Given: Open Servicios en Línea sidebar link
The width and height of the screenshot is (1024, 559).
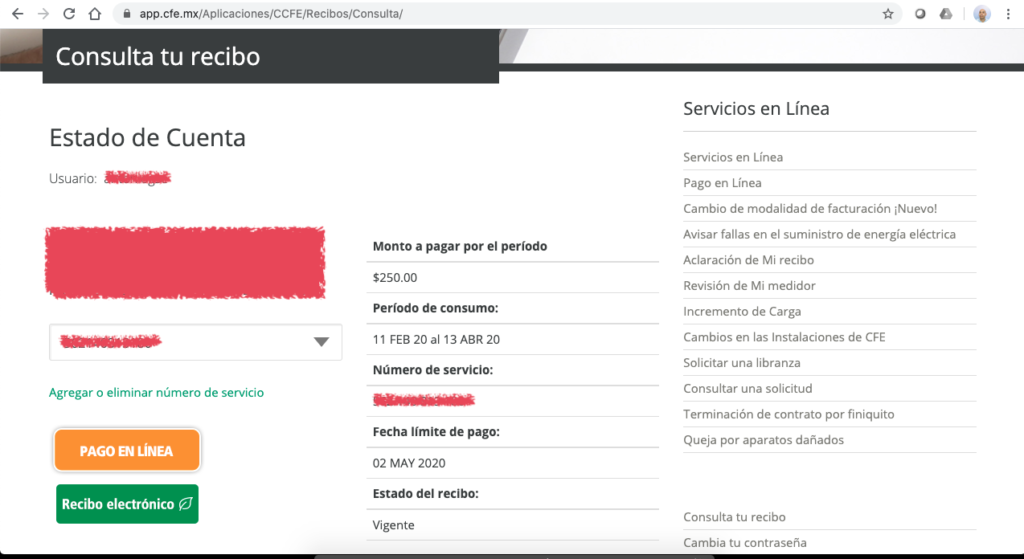Looking at the screenshot, I should (x=733, y=157).
